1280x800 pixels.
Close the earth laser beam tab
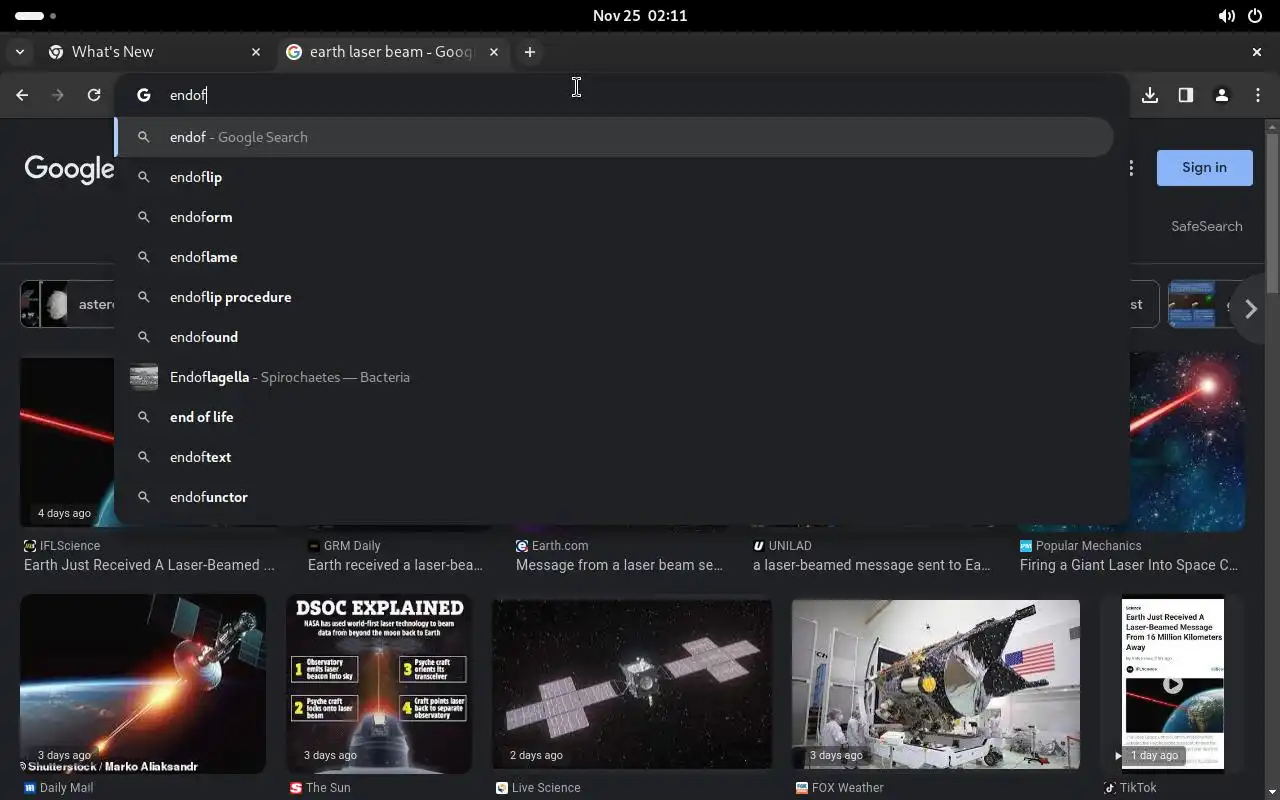494,52
